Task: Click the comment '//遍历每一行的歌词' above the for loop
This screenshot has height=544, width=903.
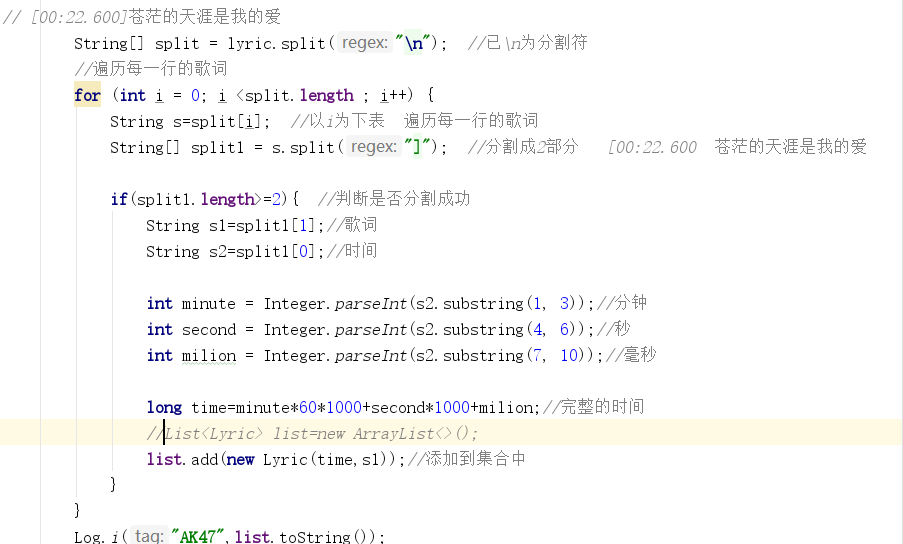Action: point(151,69)
